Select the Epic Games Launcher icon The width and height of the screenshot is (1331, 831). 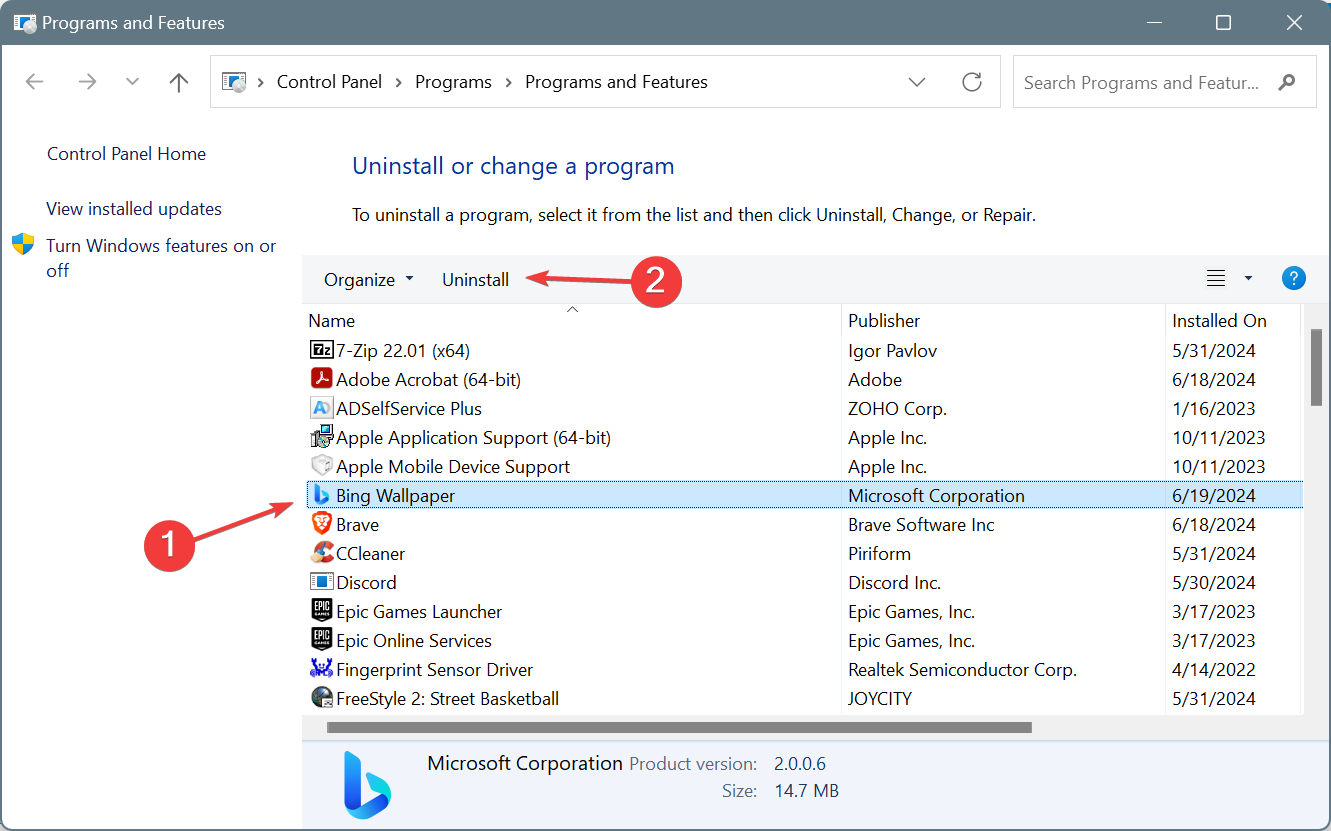click(x=321, y=611)
